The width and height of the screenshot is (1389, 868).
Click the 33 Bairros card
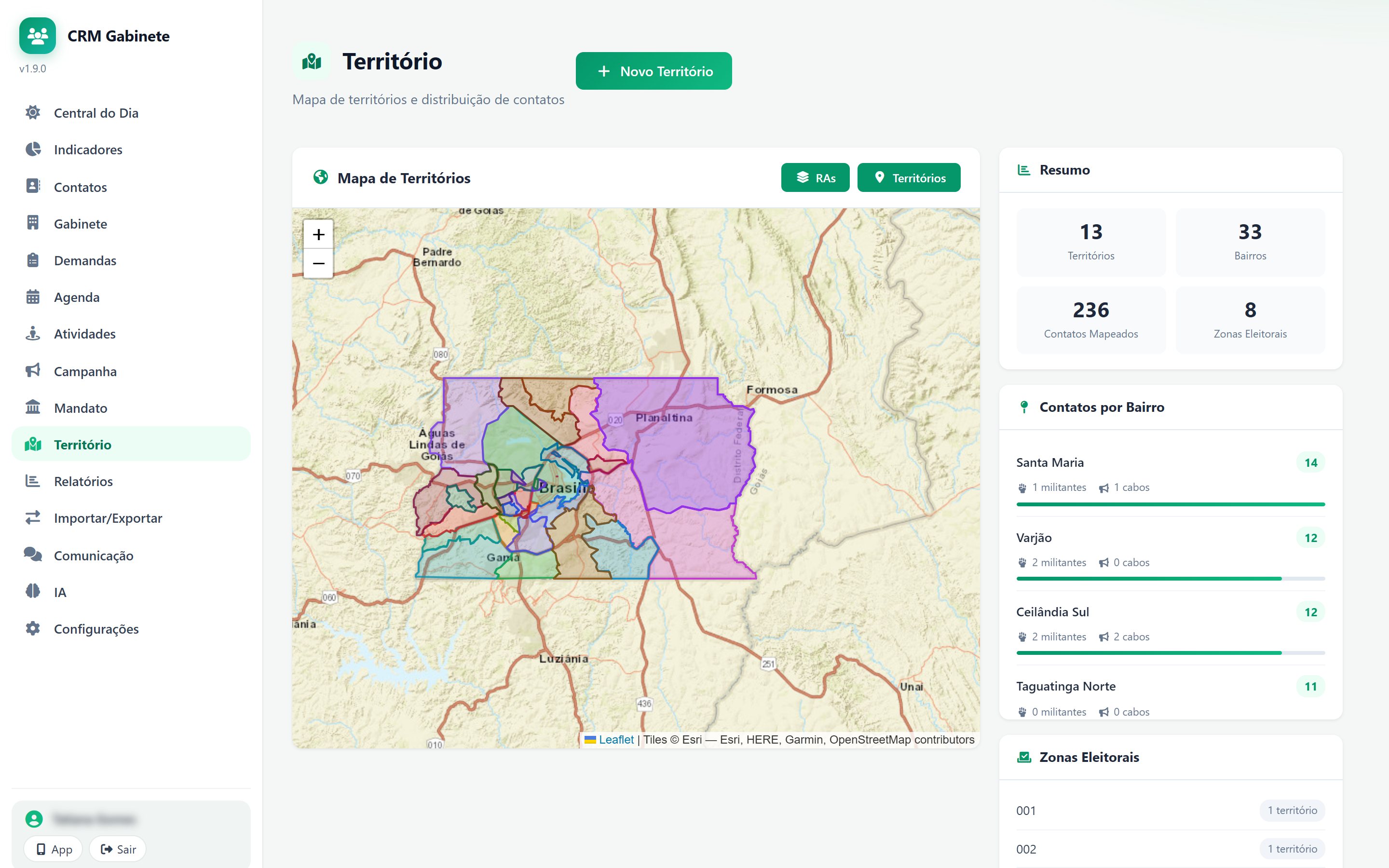1250,242
